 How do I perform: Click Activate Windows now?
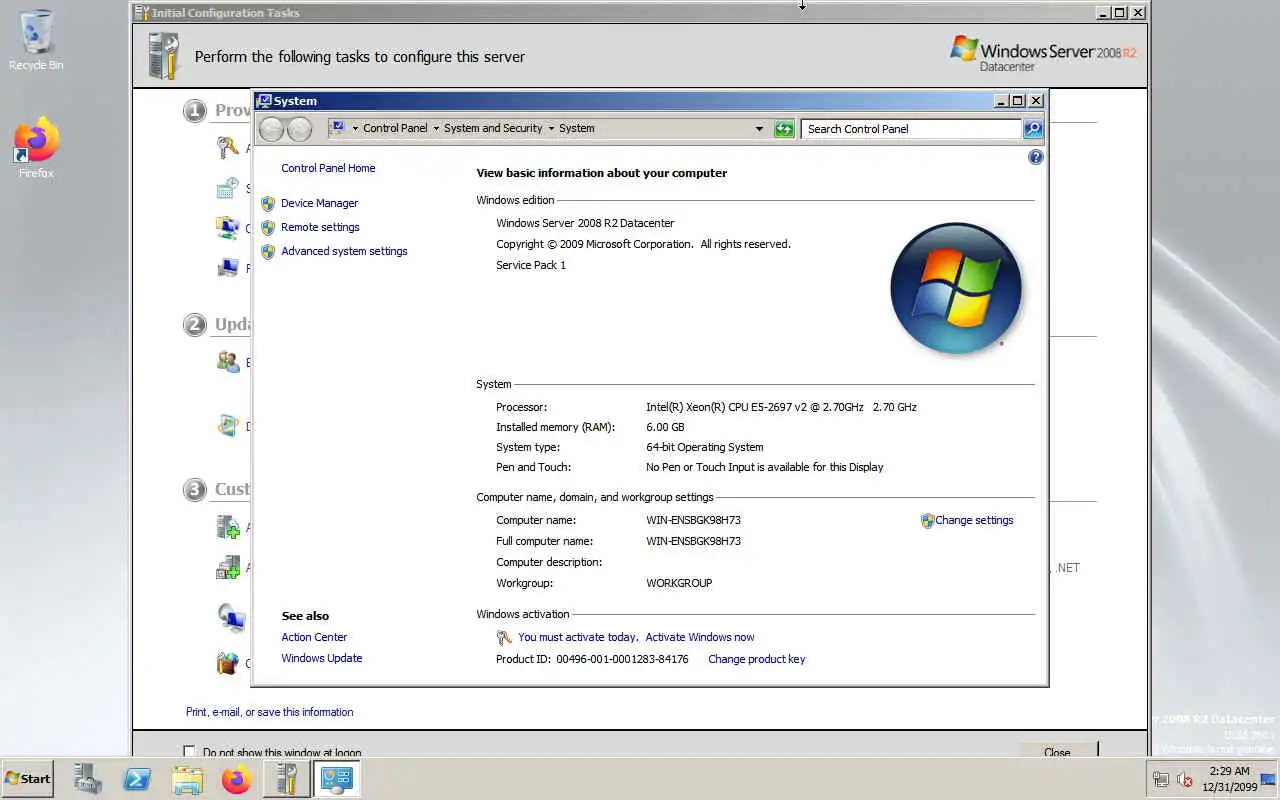700,637
